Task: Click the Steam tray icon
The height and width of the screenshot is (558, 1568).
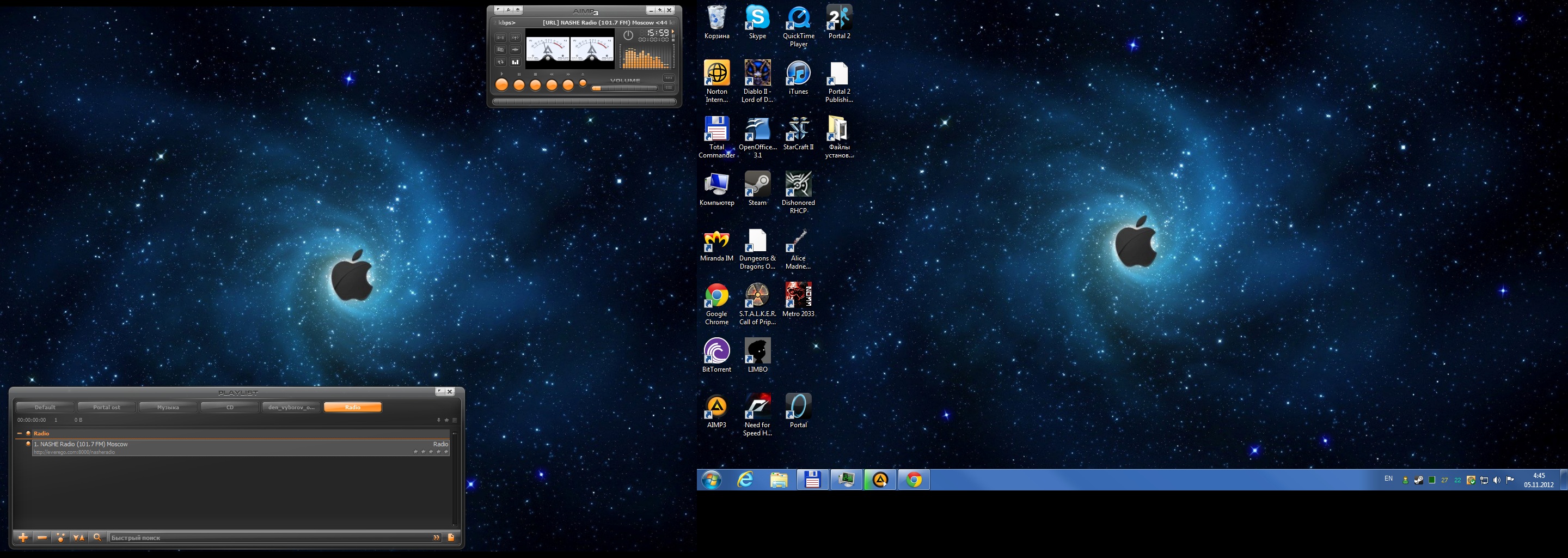Action: 1418,480
